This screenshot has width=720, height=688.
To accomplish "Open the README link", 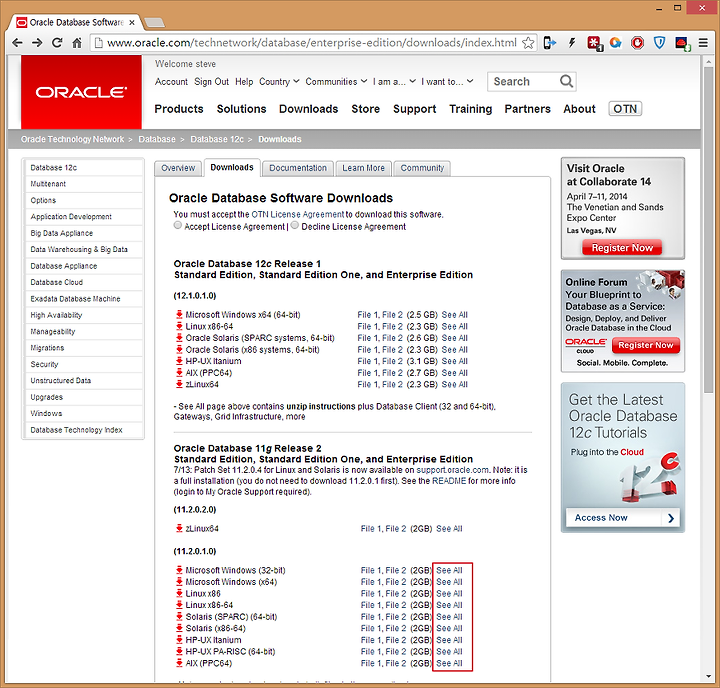I will pos(449,481).
